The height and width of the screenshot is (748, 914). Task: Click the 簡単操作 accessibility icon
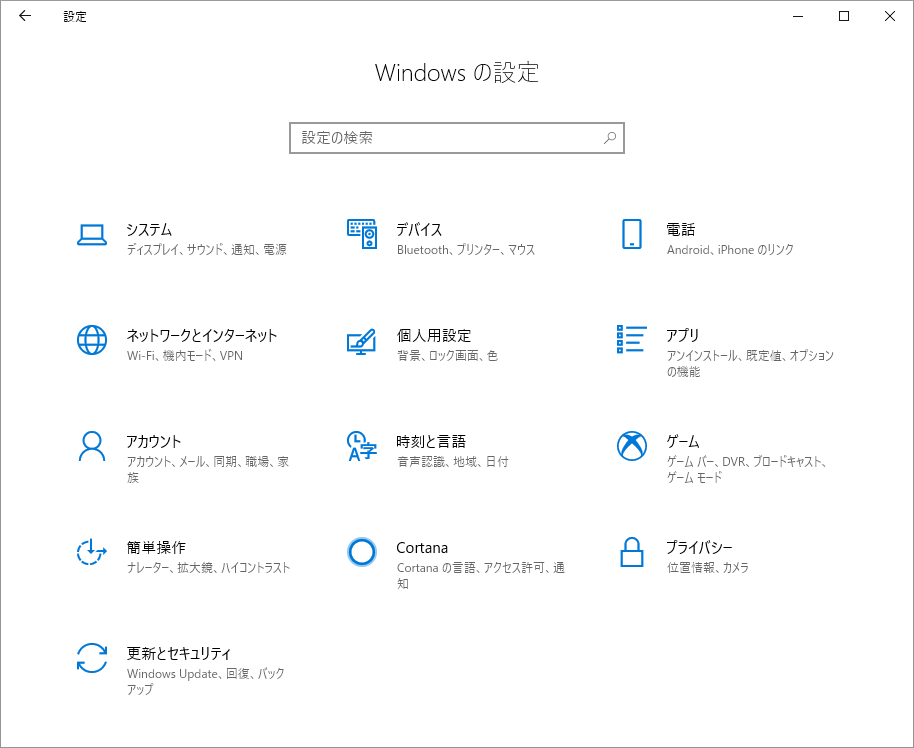click(92, 552)
